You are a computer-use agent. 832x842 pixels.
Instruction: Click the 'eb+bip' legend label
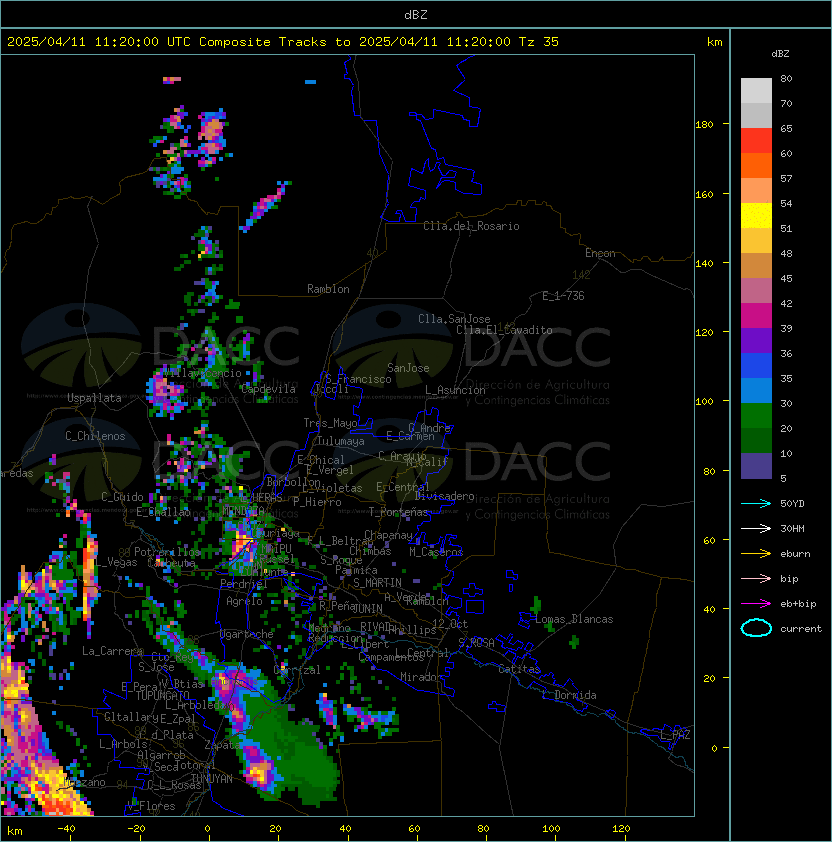(798, 604)
